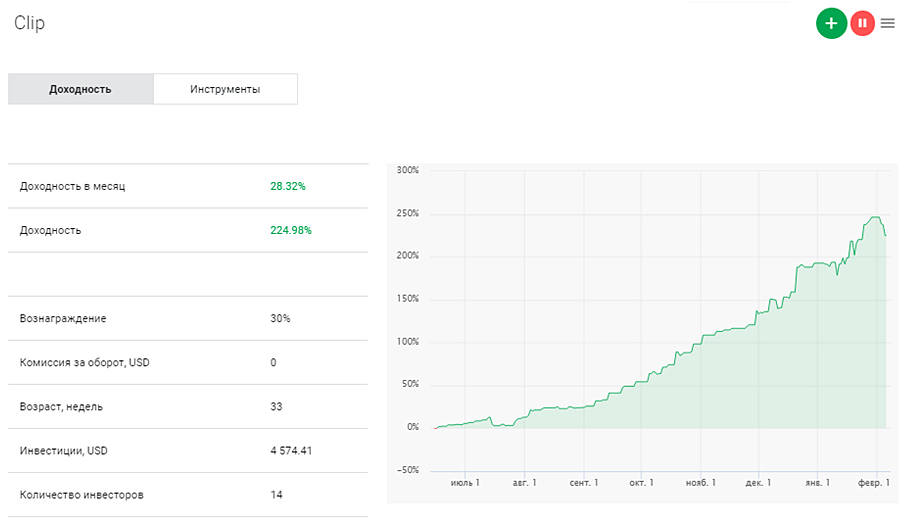Click the 300% label on chart axis
919x519 pixels.
407,170
